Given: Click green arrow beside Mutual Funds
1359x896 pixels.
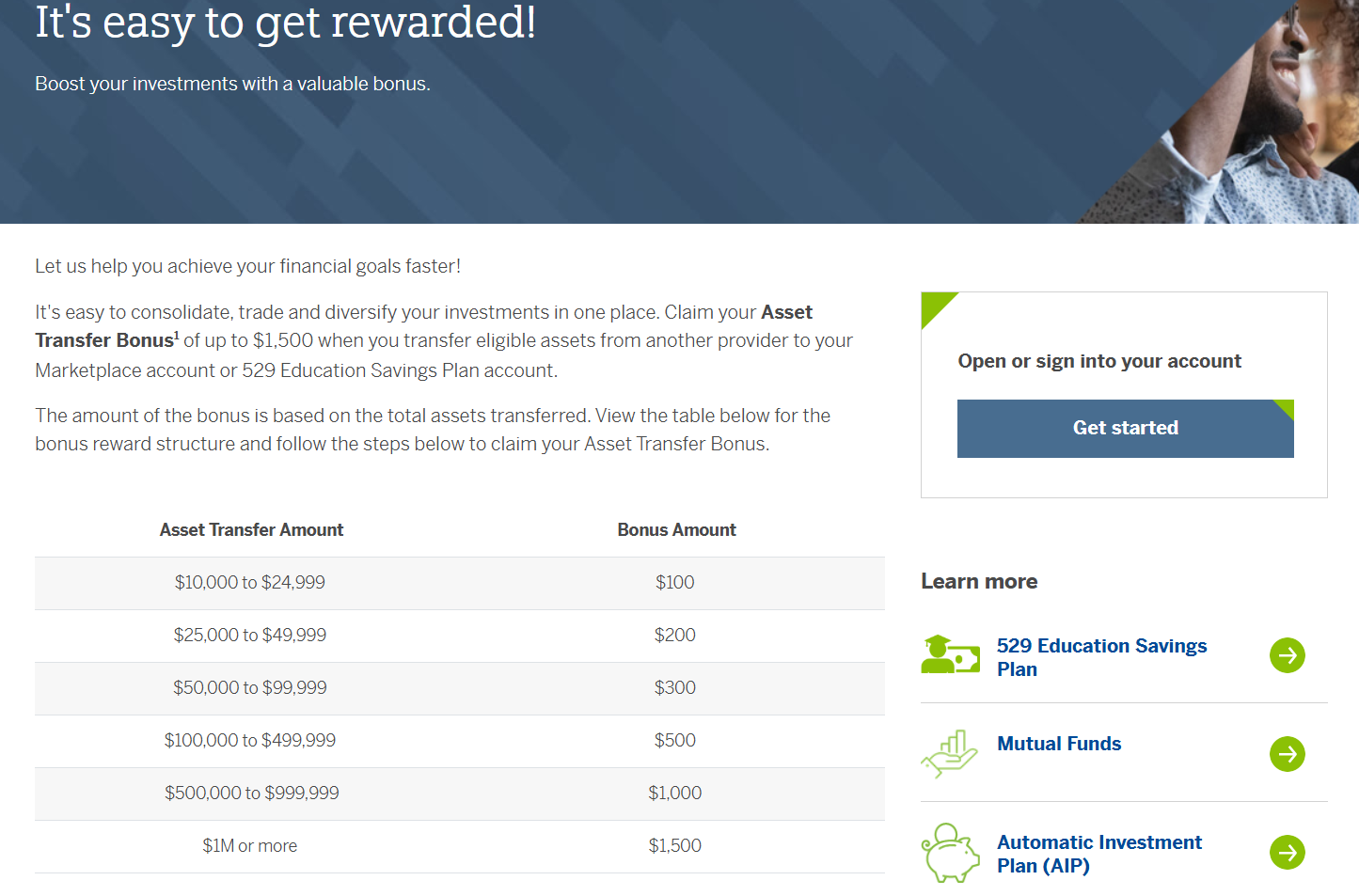Looking at the screenshot, I should [x=1287, y=754].
